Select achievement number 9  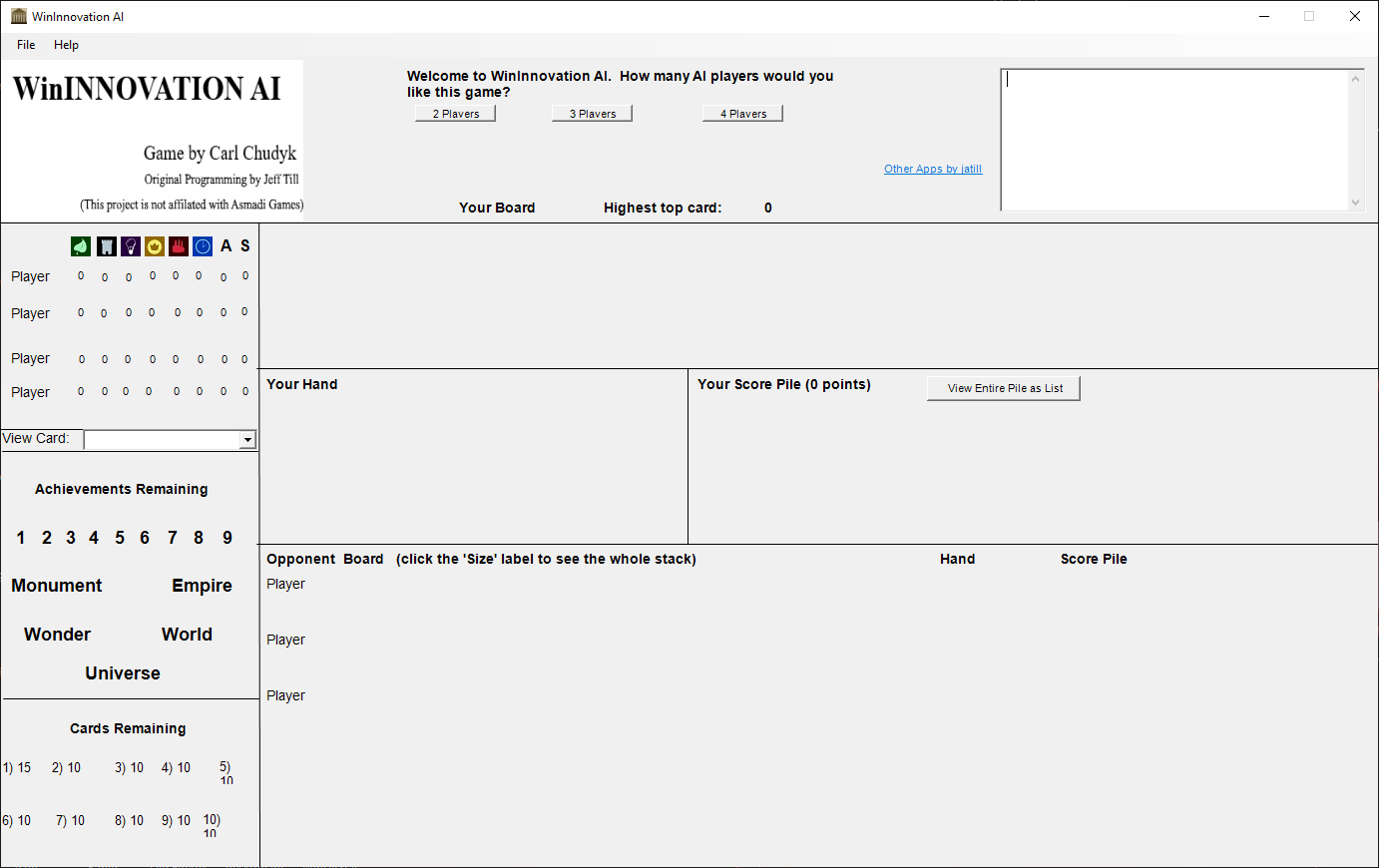point(228,538)
